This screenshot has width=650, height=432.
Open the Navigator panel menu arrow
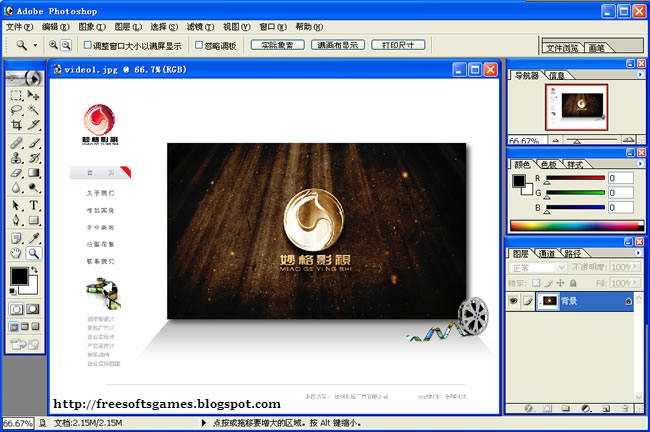640,75
